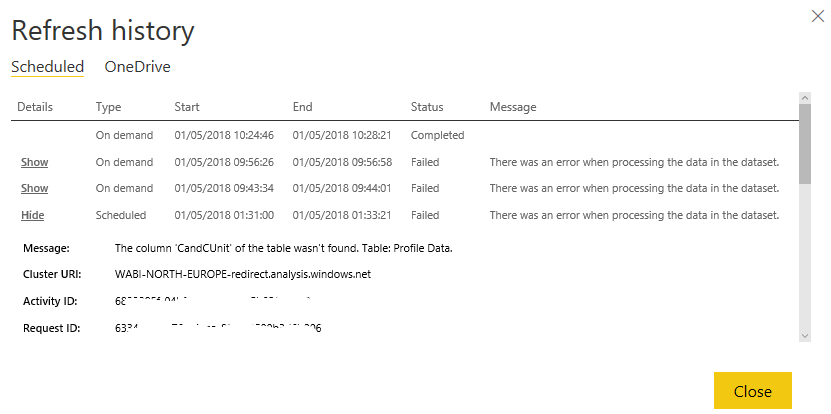The width and height of the screenshot is (831, 414).
Task: Click the Status column header
Action: pyautogui.click(x=427, y=107)
